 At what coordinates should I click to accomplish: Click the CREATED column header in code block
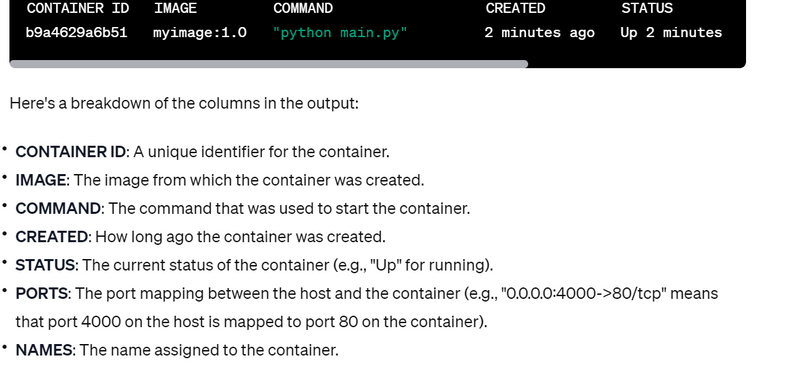click(x=515, y=9)
